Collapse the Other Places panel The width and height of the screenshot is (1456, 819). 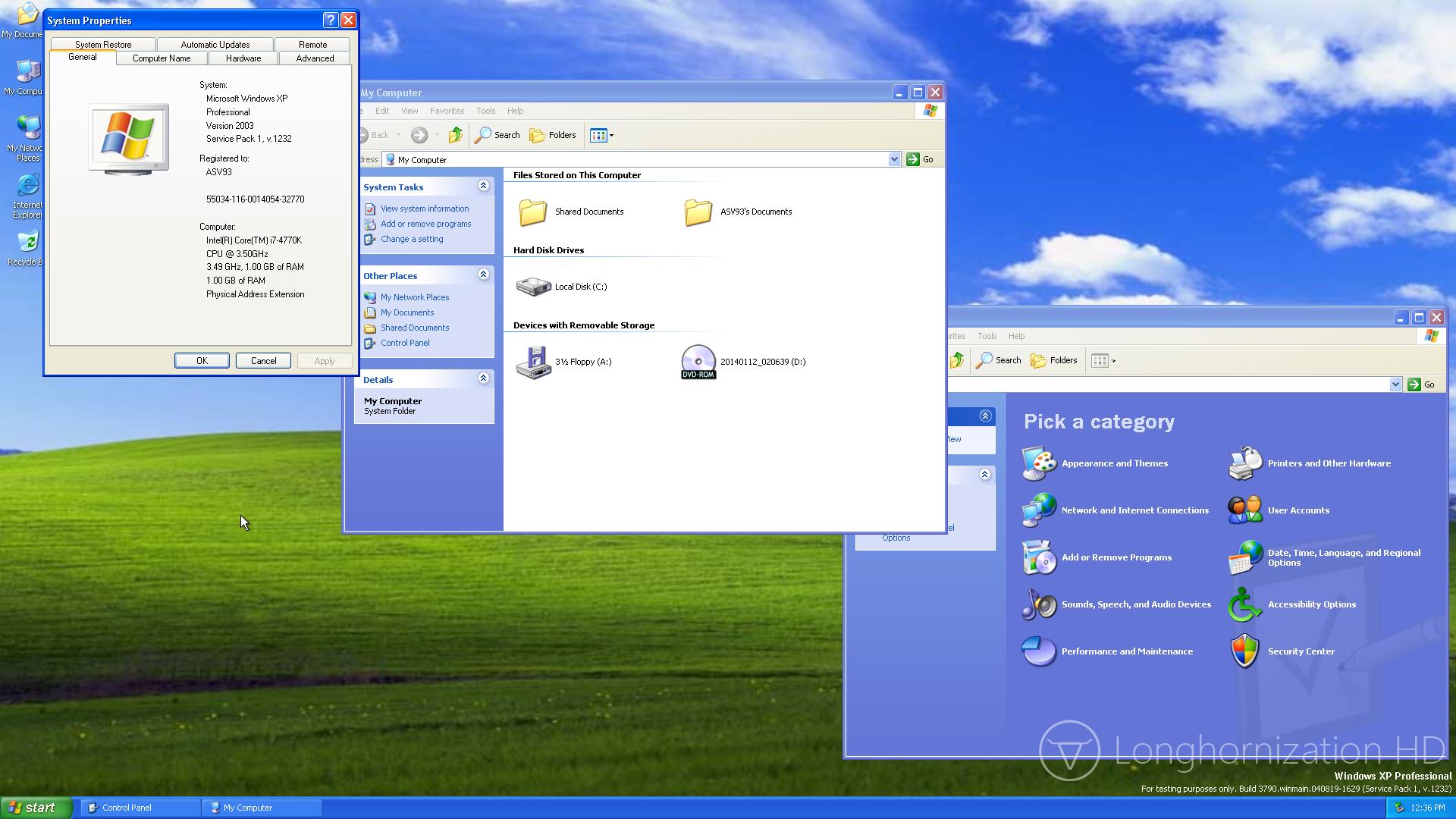click(x=483, y=275)
